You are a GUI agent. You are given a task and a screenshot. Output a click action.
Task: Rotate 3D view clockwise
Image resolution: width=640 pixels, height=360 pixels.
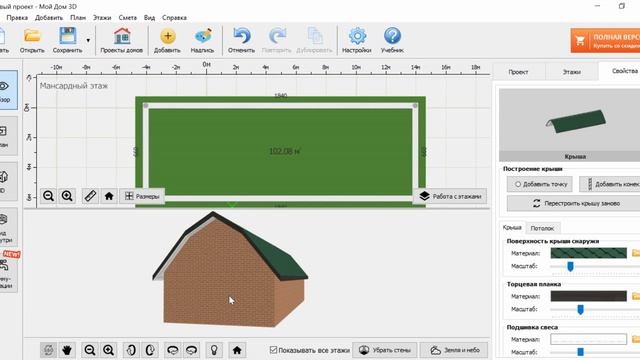pos(150,350)
